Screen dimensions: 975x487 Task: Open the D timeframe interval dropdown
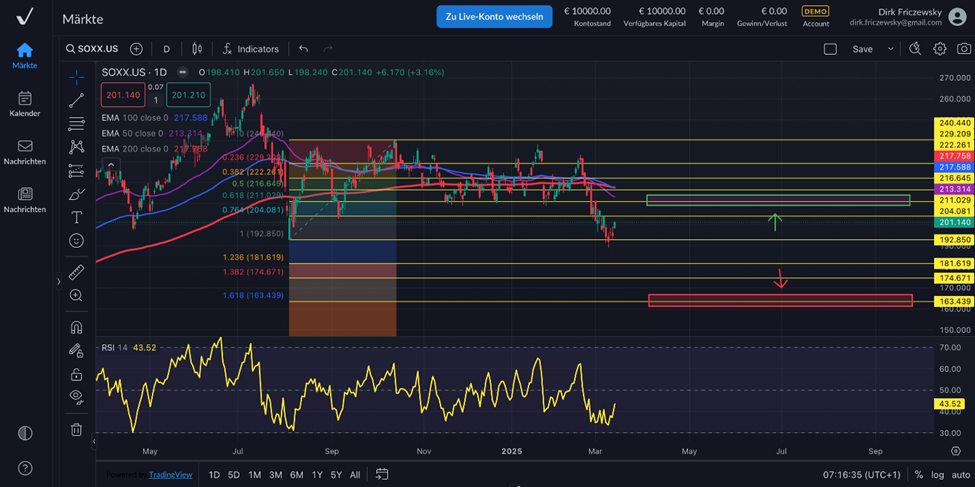pyautogui.click(x=166, y=49)
